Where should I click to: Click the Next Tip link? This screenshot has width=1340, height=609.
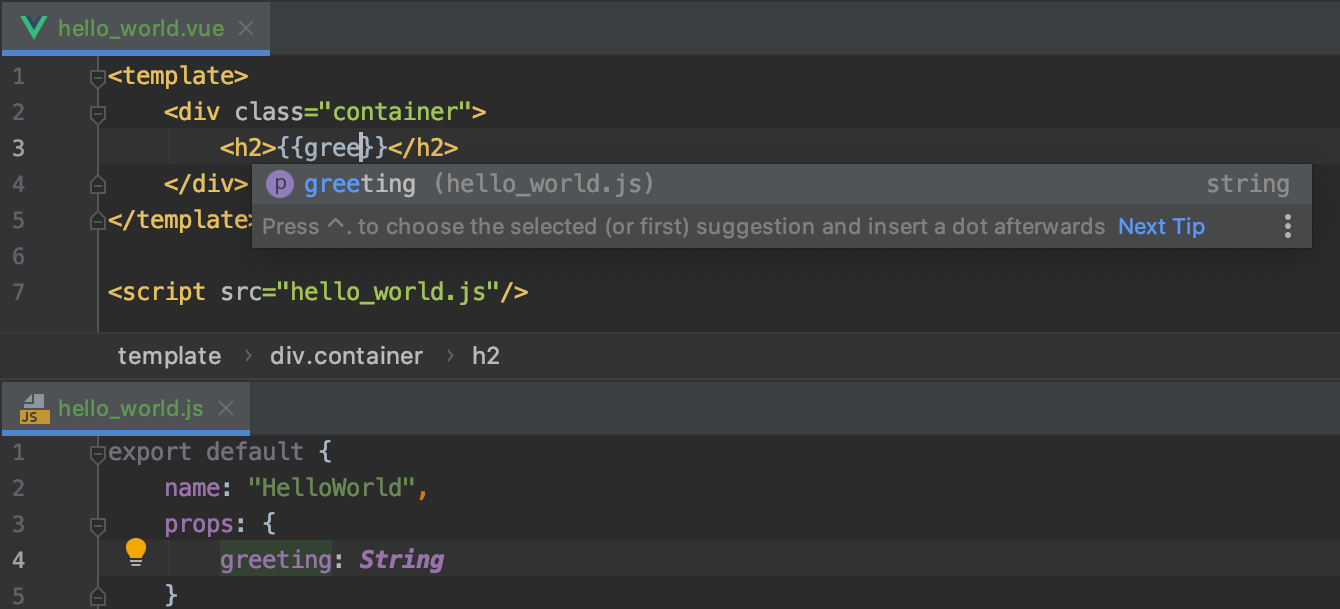point(1161,227)
